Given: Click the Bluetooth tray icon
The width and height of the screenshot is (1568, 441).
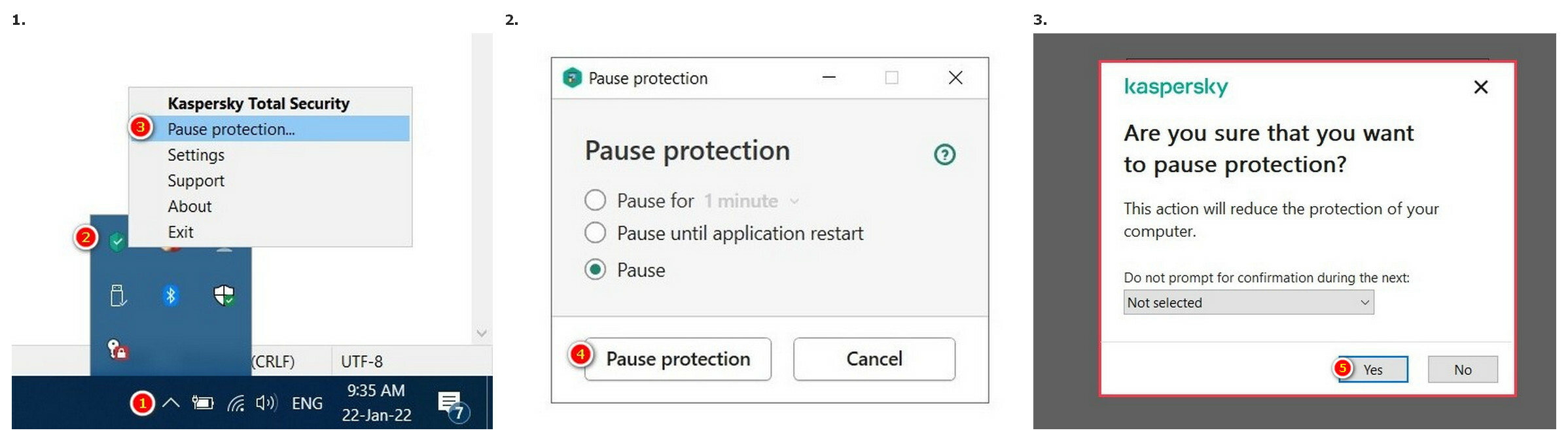Looking at the screenshot, I should [170, 296].
